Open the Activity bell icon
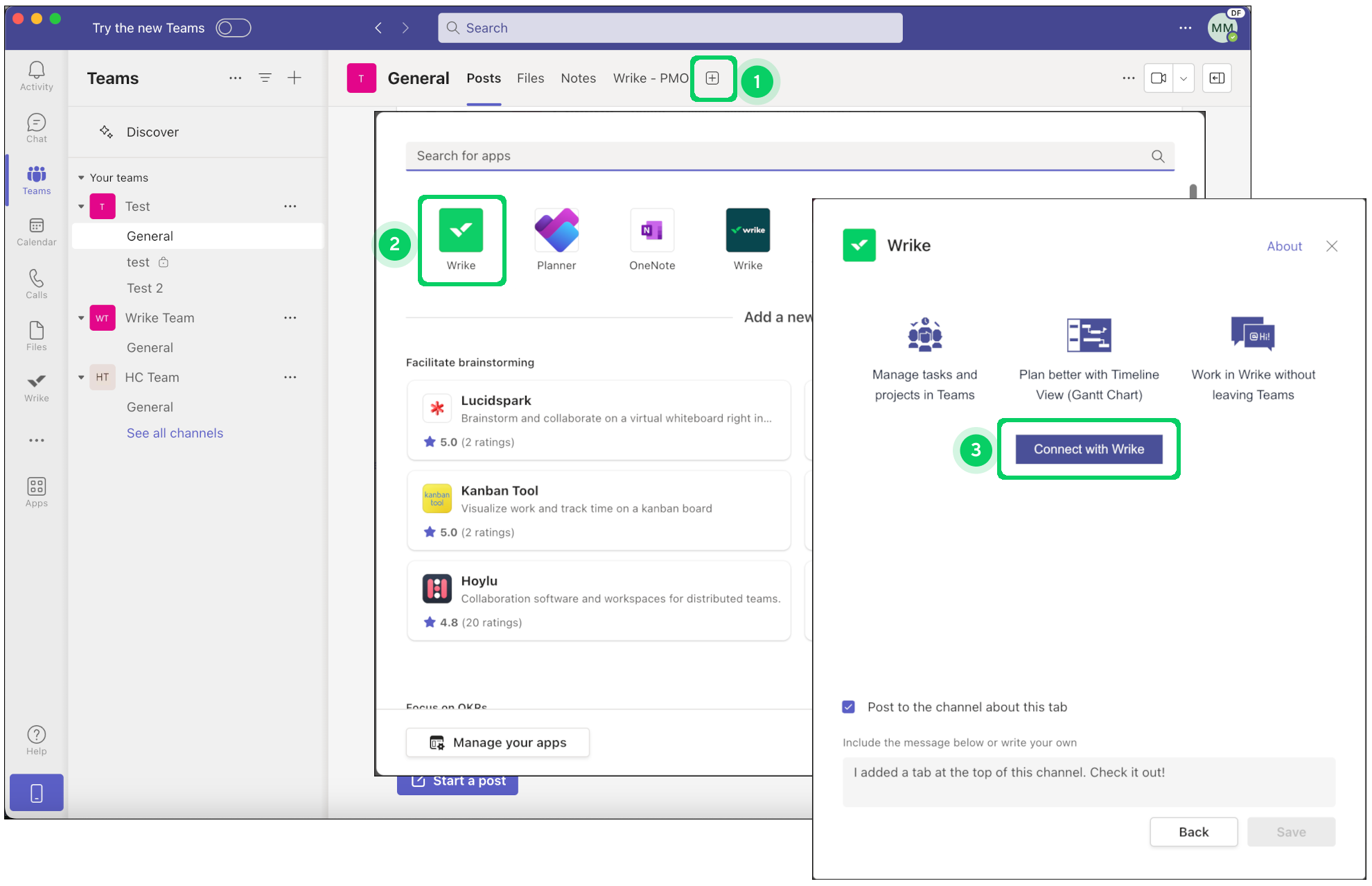Image resolution: width=1372 pixels, height=886 pixels. click(x=37, y=75)
